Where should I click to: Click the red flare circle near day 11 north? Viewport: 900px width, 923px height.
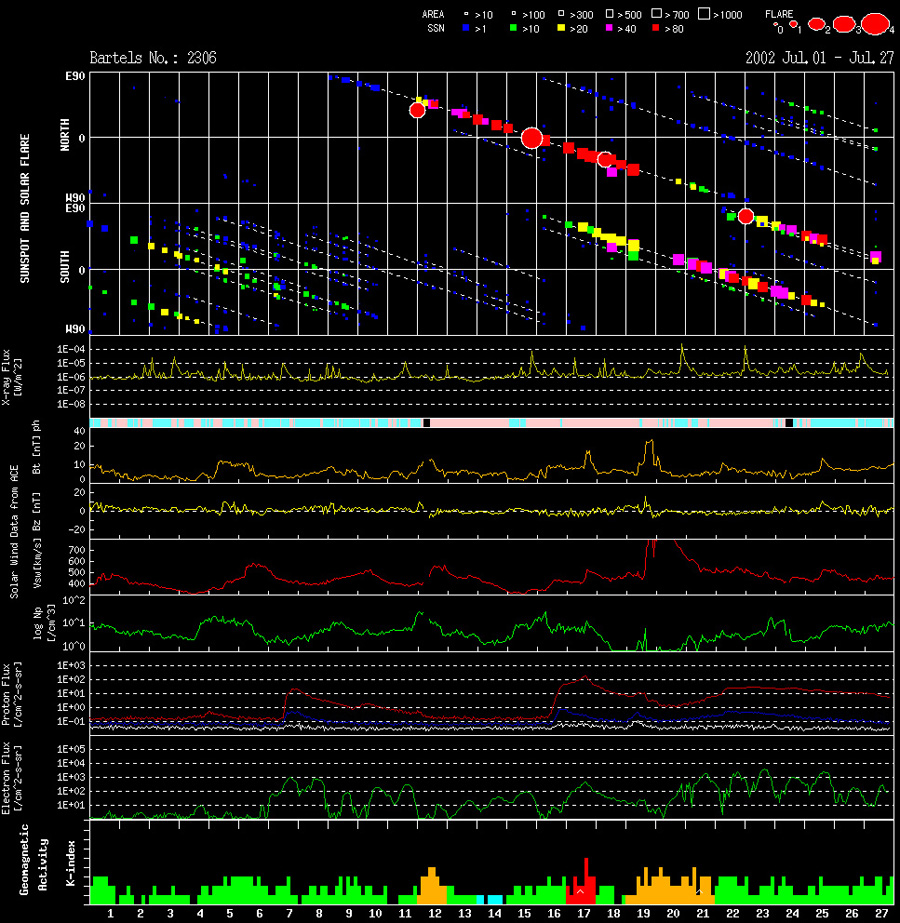coord(417,110)
